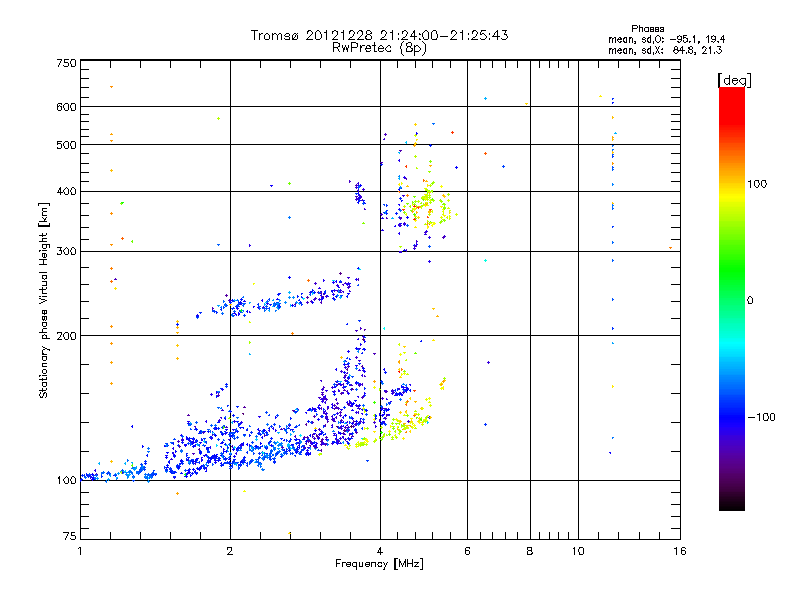Screen dimensions: 800x600
Task: Click the x-axis tick label '6'
Action: tap(467, 551)
